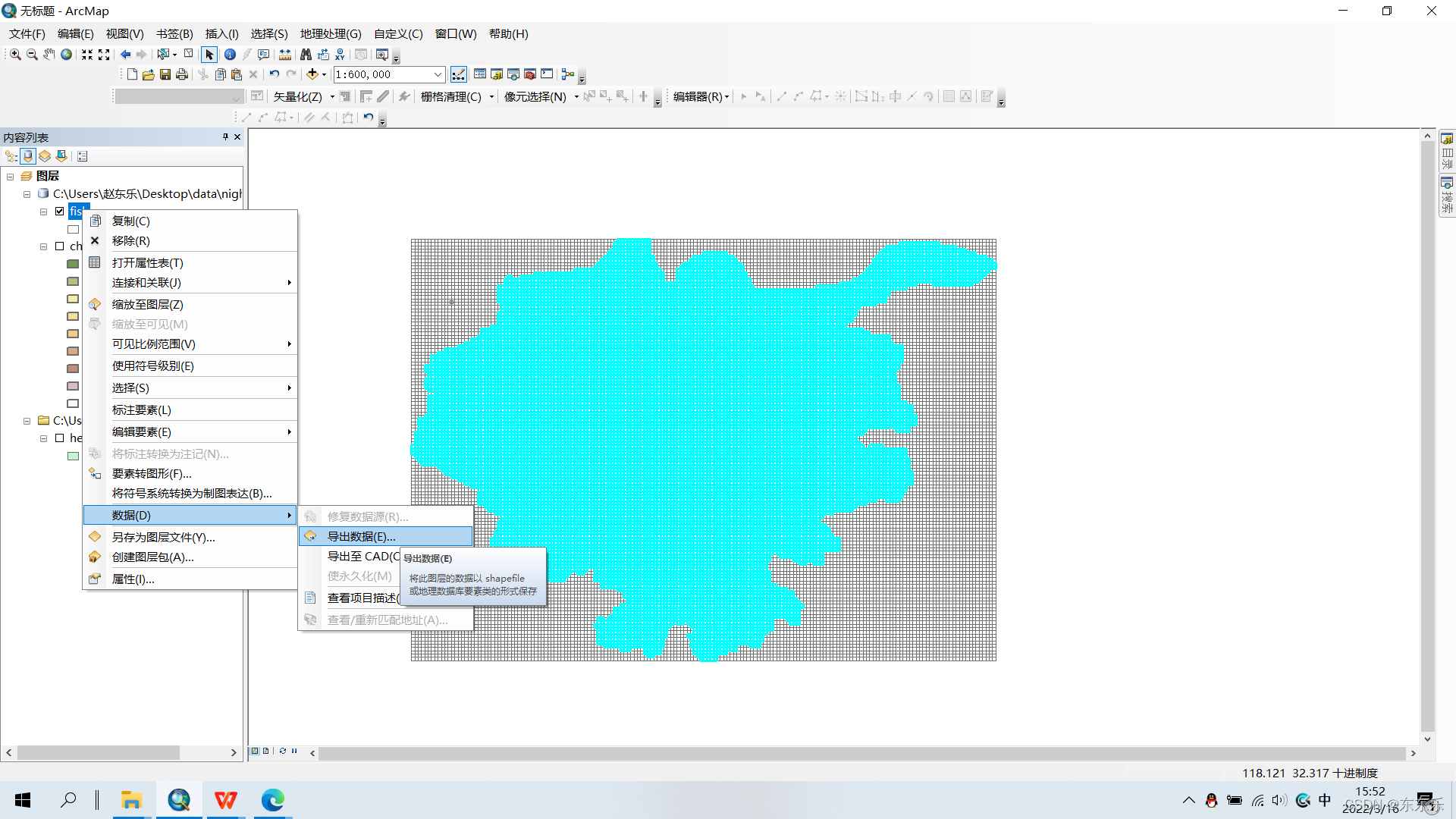
Task: Open the Find binoculars tool
Action: click(306, 55)
